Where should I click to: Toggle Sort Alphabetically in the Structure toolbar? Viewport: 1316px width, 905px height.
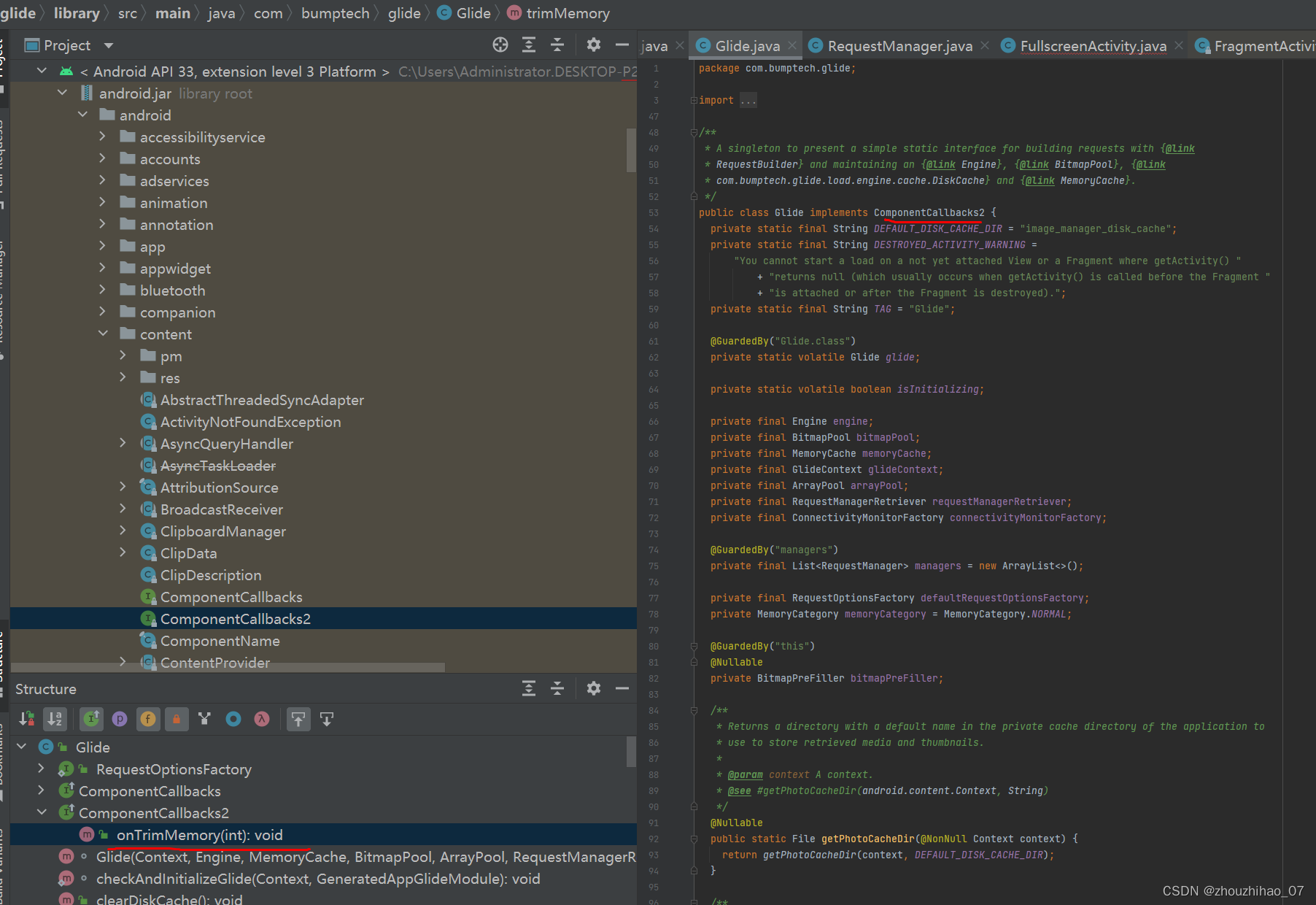[55, 719]
